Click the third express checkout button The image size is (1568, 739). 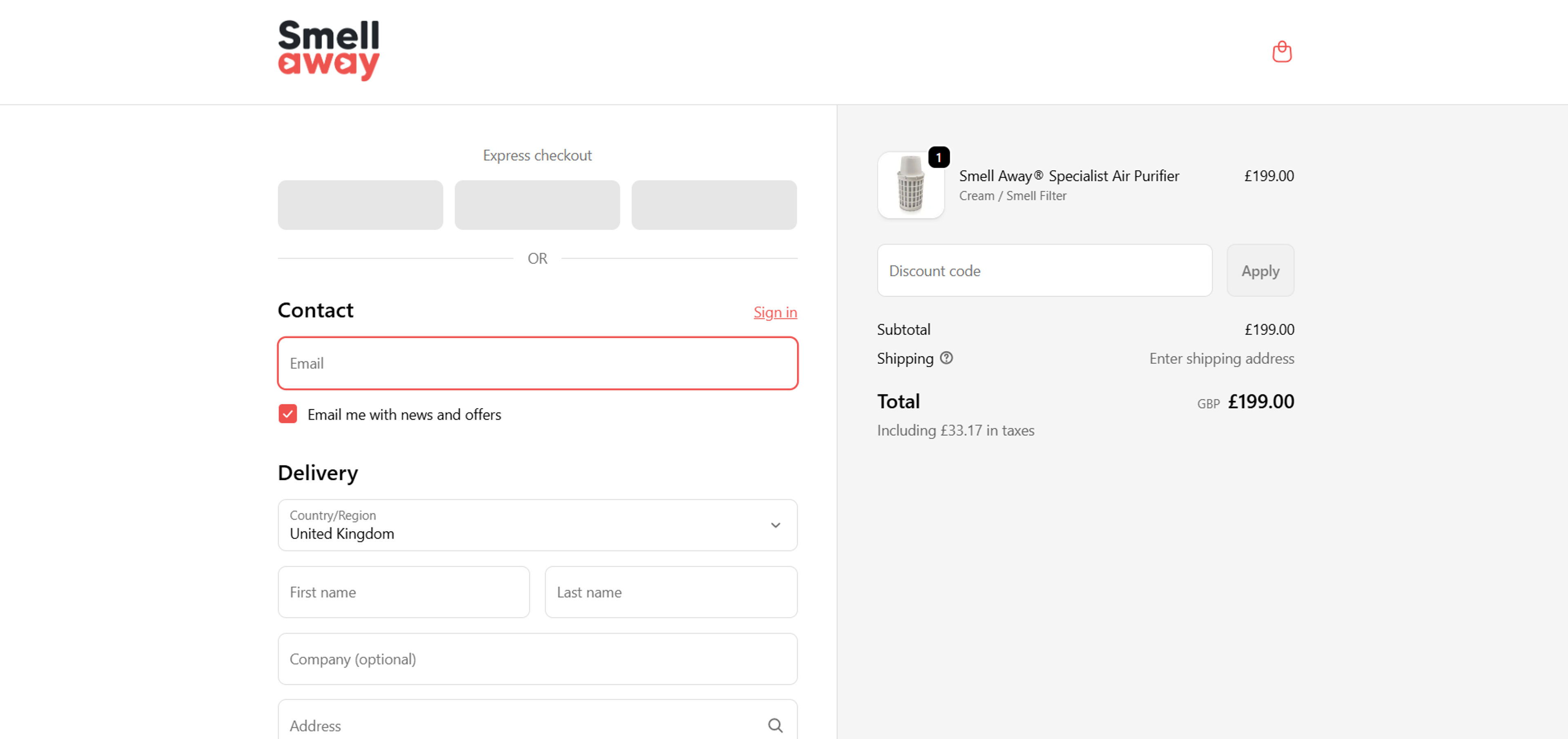coord(713,205)
